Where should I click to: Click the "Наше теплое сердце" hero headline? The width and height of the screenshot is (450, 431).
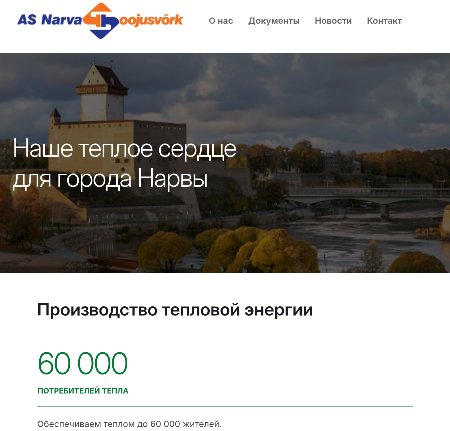(x=125, y=149)
